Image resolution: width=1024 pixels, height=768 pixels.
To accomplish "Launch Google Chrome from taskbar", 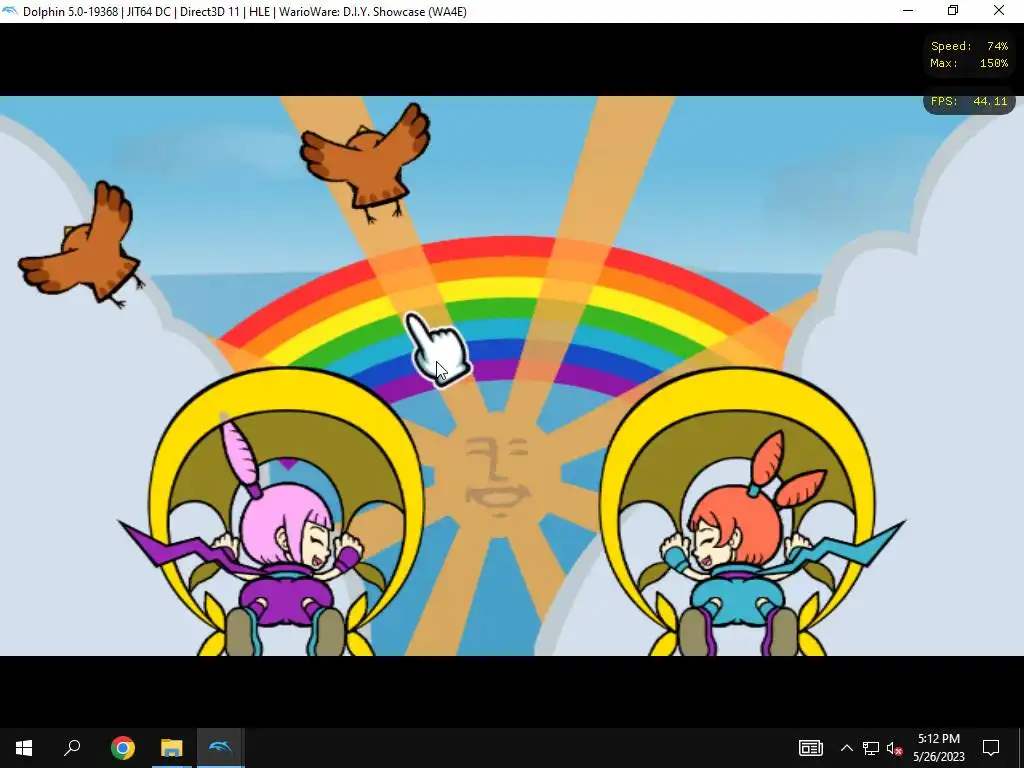I will (123, 748).
